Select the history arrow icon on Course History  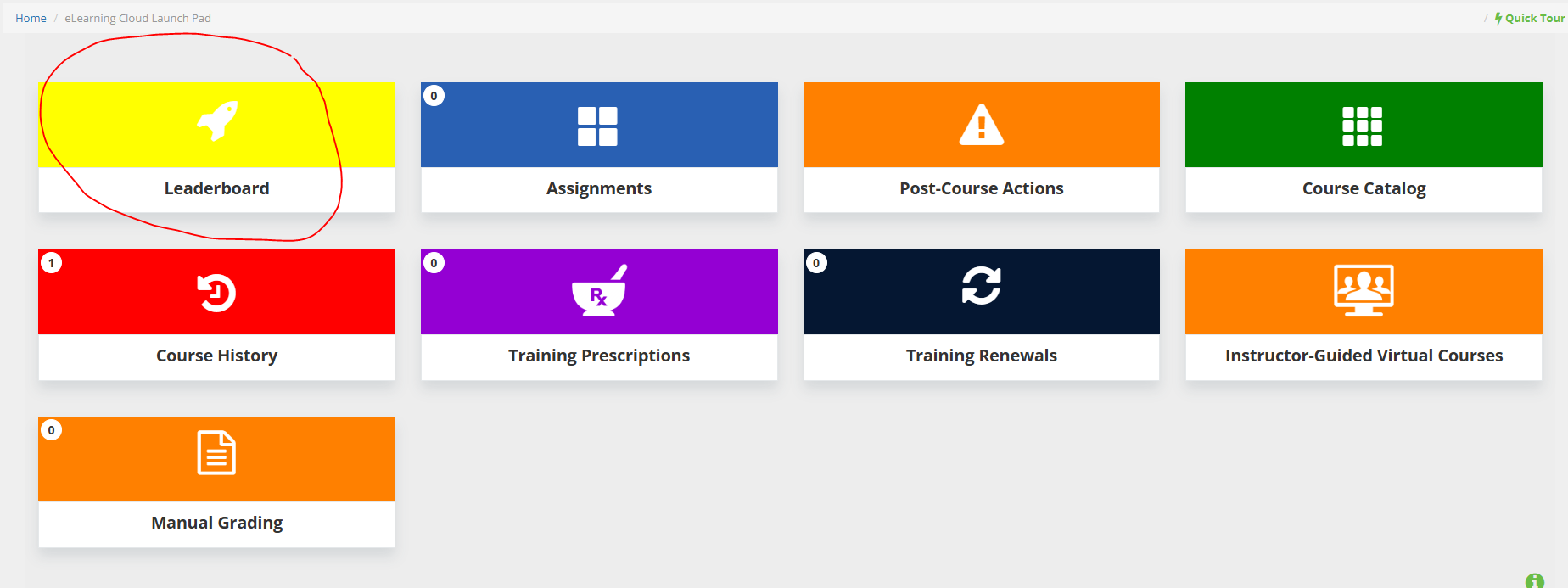coord(217,292)
